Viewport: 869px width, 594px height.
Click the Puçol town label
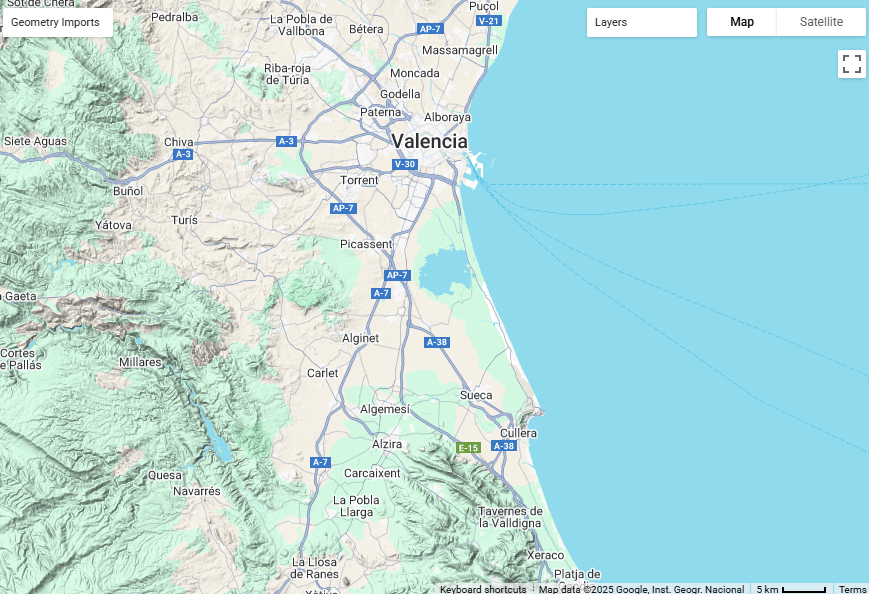point(484,6)
